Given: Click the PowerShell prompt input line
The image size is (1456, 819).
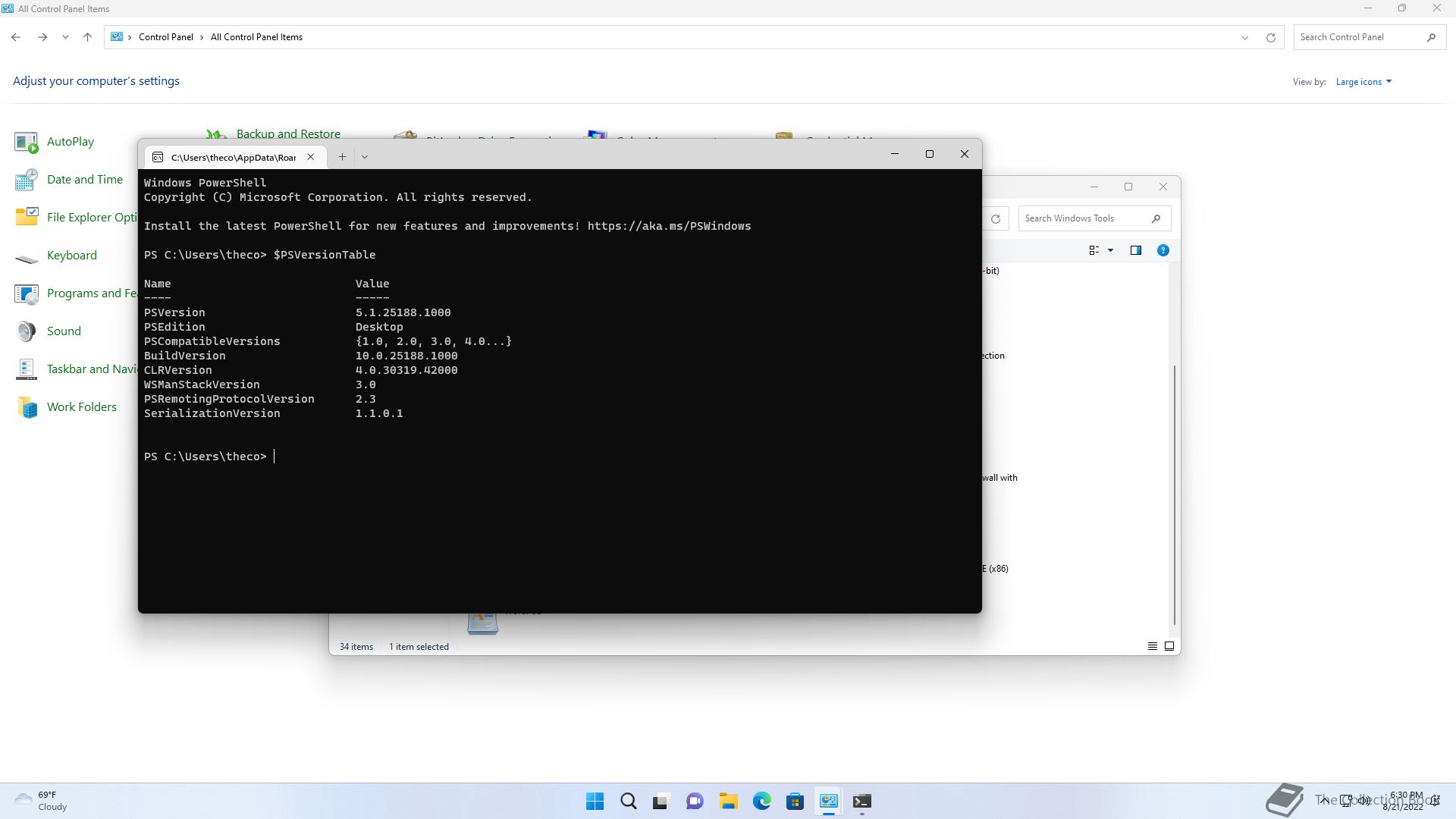Looking at the screenshot, I should [561, 457].
